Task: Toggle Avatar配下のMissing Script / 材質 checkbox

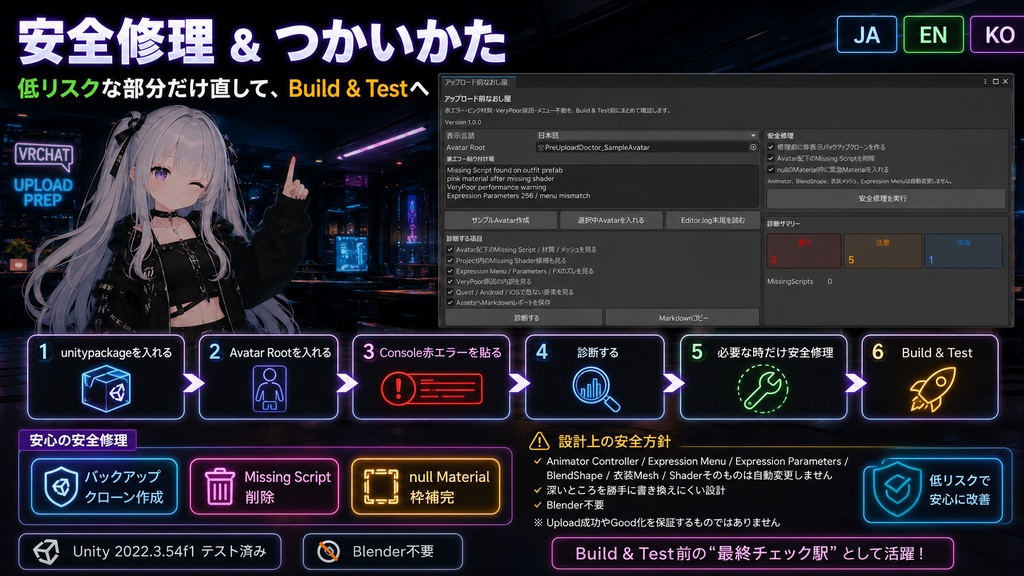Action: click(450, 249)
